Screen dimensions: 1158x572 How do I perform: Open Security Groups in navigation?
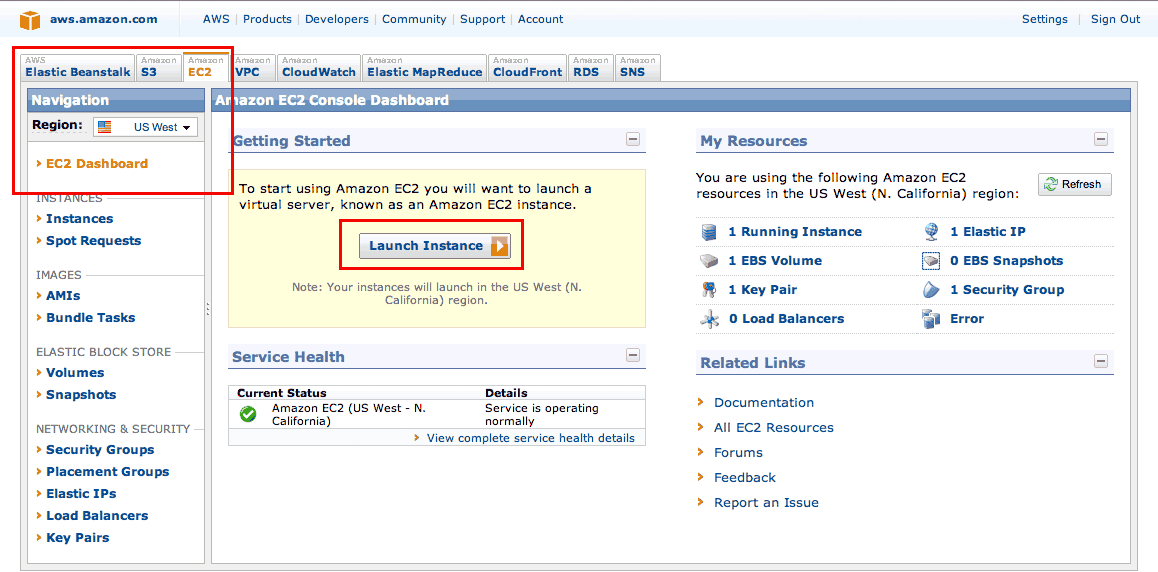tap(100, 449)
